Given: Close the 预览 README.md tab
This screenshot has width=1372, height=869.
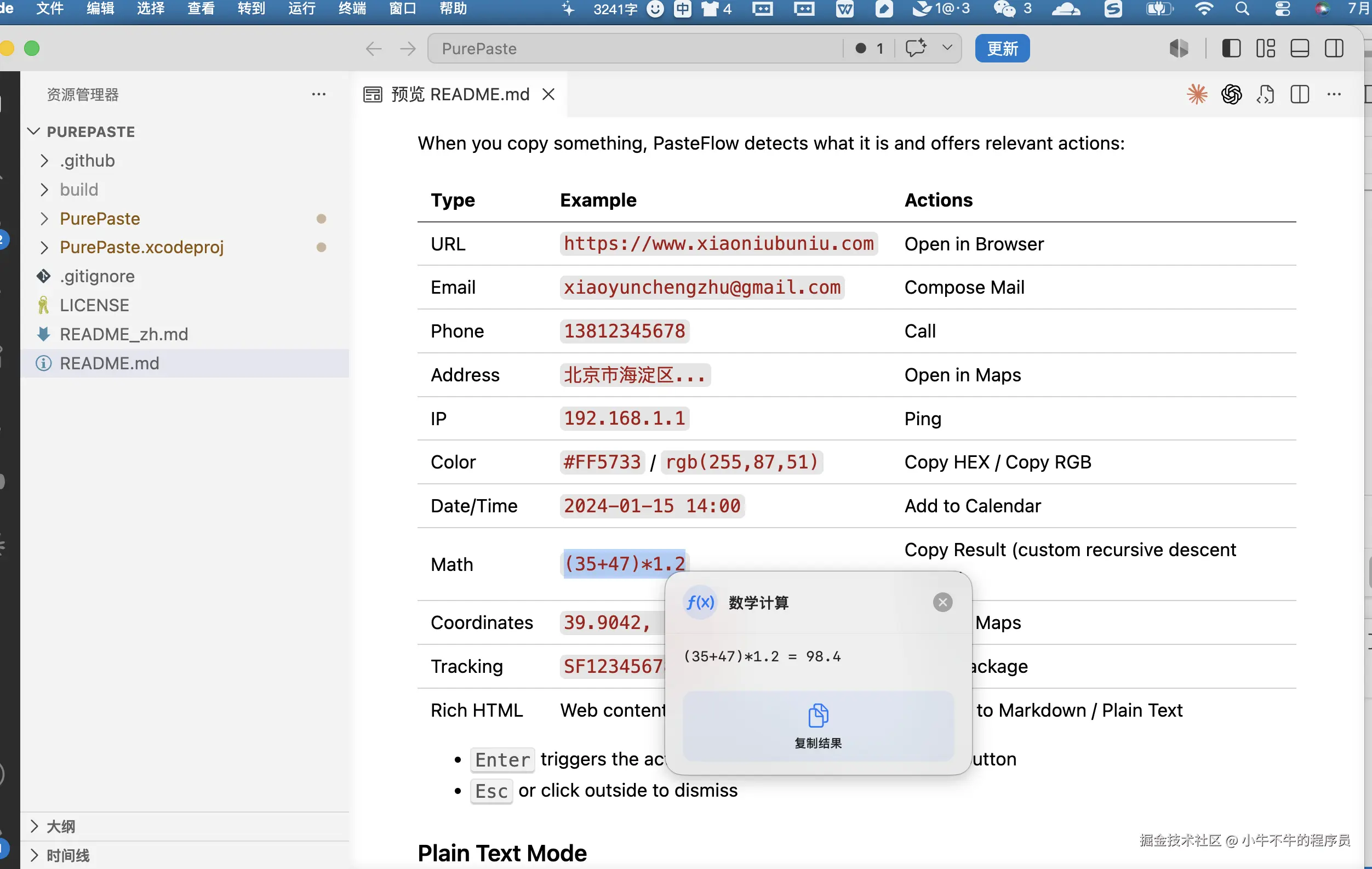Looking at the screenshot, I should (548, 94).
